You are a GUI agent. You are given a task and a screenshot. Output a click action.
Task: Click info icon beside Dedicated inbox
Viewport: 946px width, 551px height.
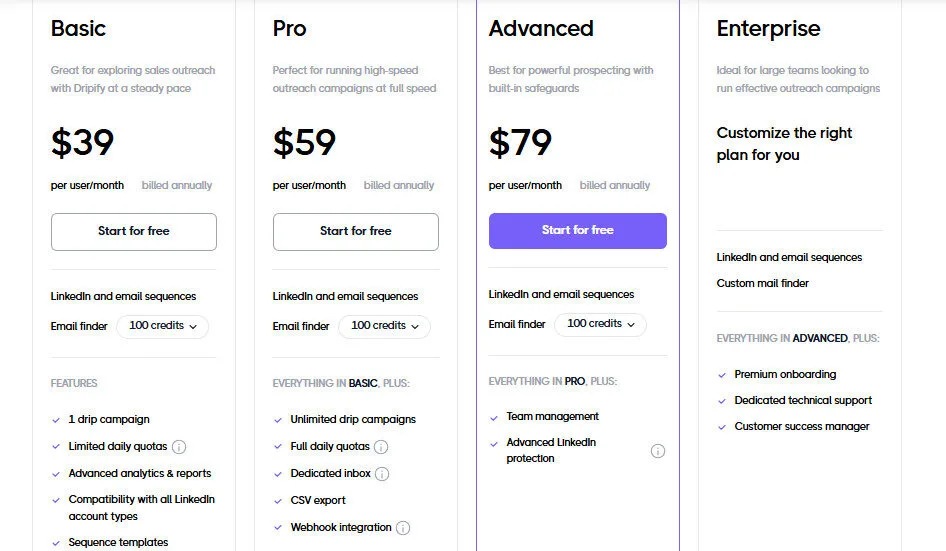tap(382, 474)
